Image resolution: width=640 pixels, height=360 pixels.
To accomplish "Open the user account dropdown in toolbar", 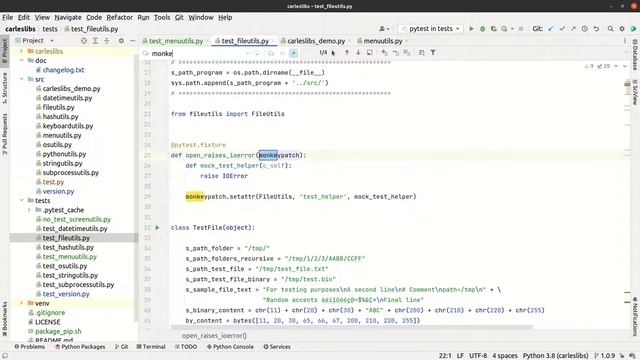I will [x=384, y=29].
